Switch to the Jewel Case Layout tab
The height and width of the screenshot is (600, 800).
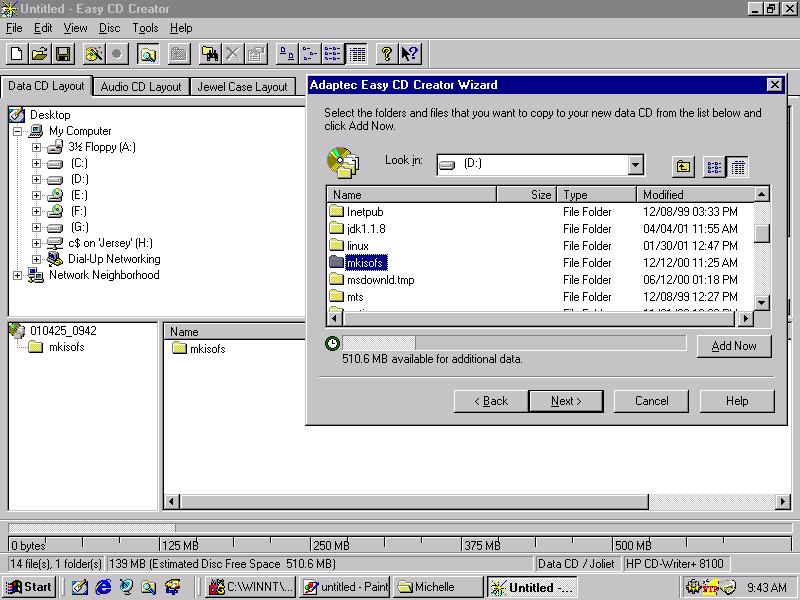[242, 87]
